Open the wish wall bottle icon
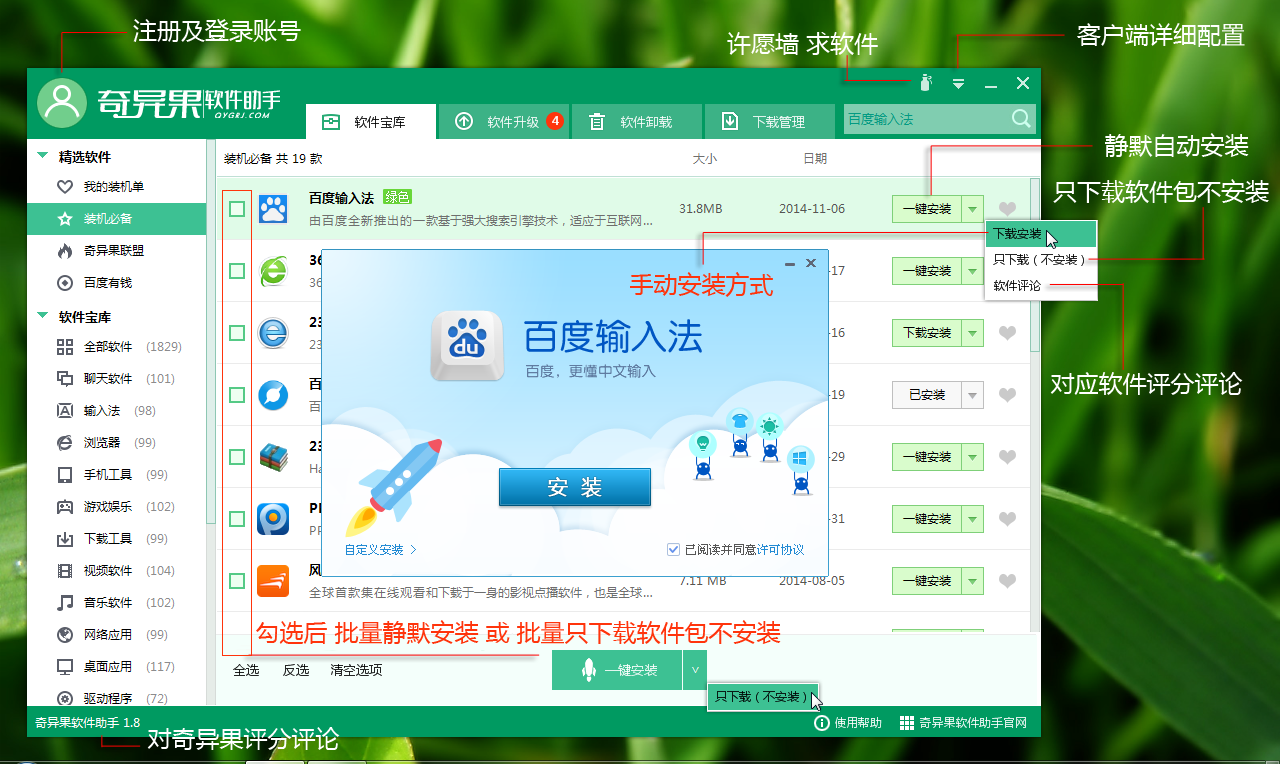This screenshot has width=1280, height=764. [x=925, y=83]
